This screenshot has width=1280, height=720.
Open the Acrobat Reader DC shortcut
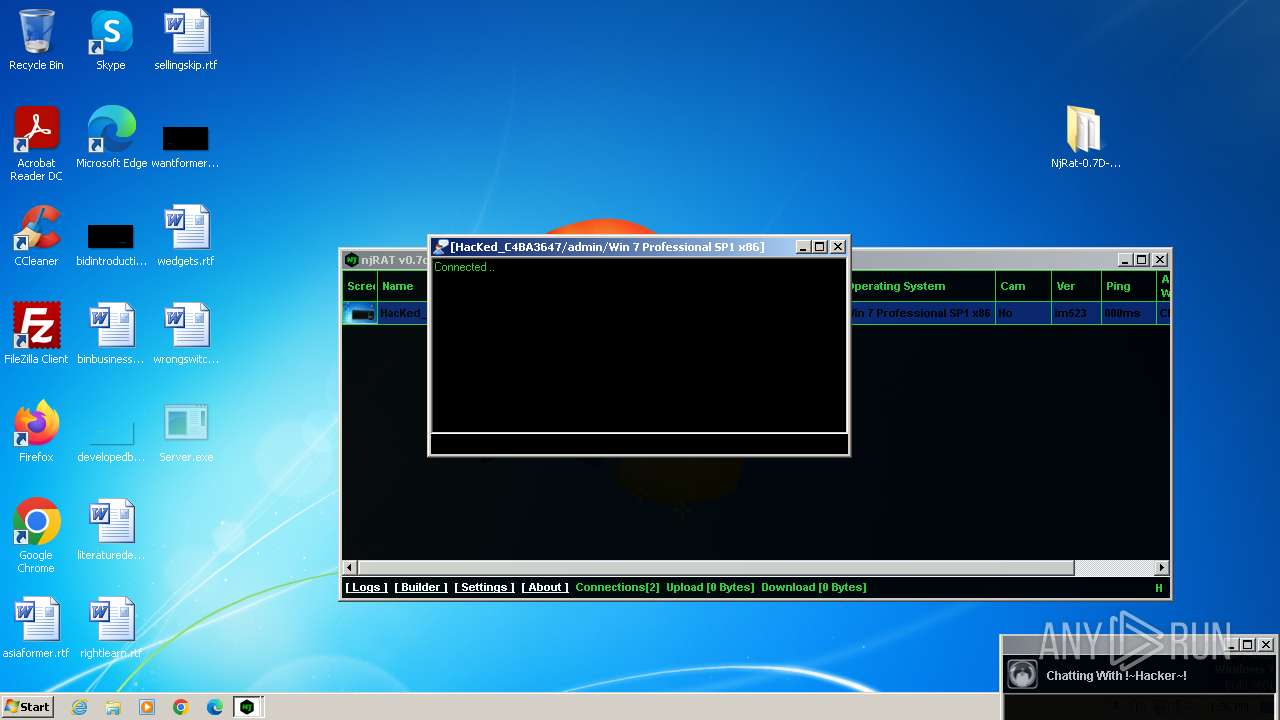tap(36, 144)
